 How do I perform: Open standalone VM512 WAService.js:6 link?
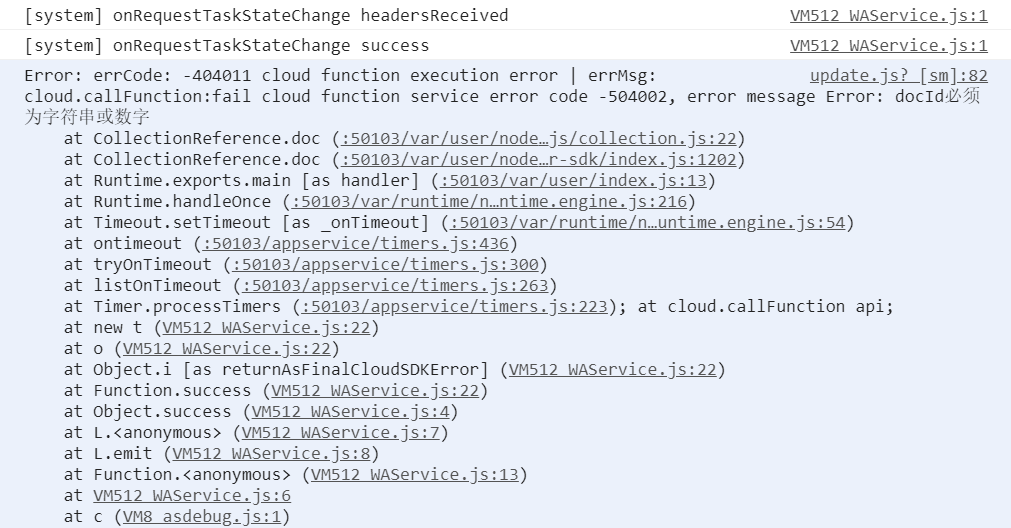click(x=192, y=495)
